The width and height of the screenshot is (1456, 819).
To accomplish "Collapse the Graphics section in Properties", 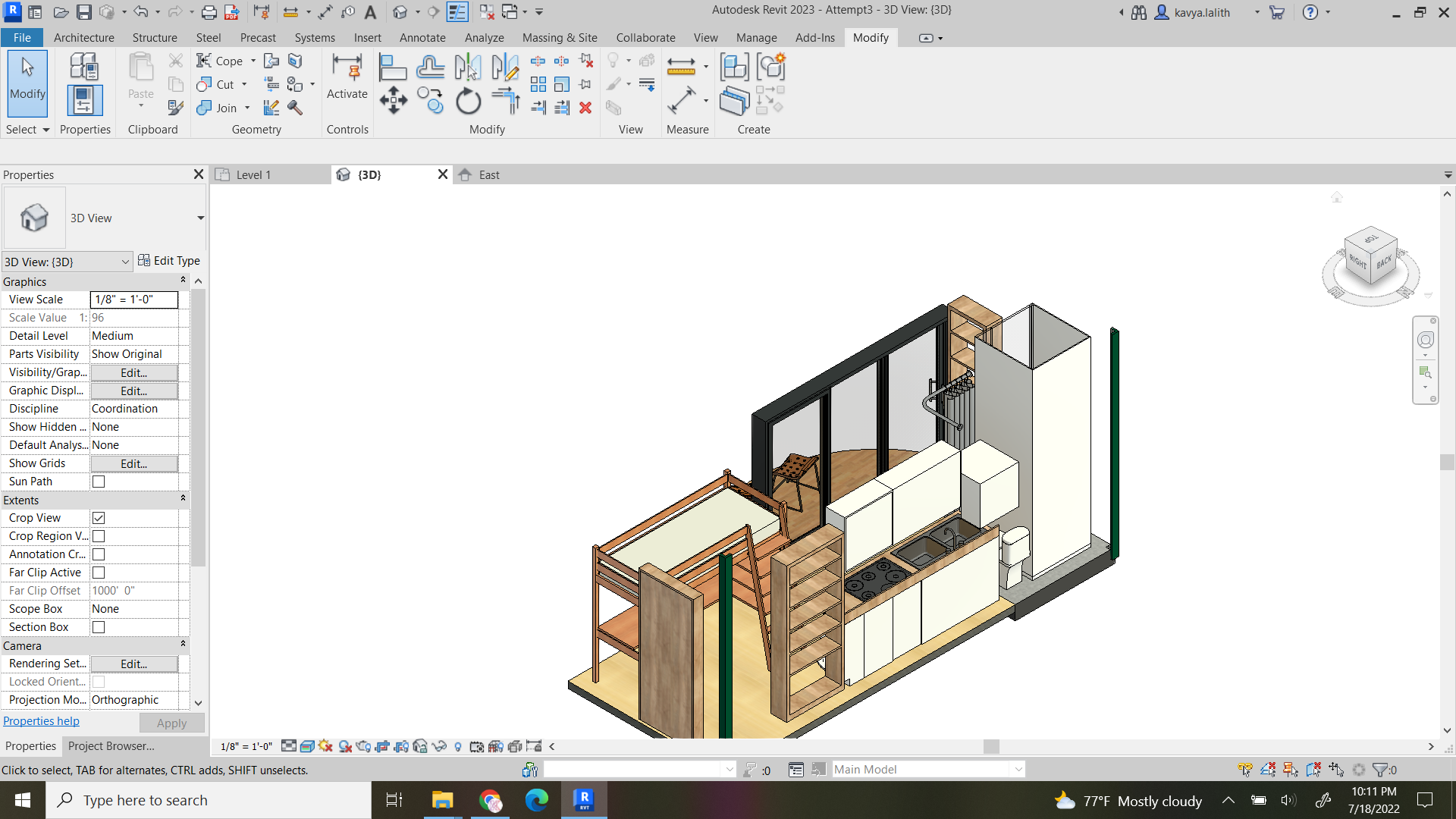I will (x=183, y=279).
